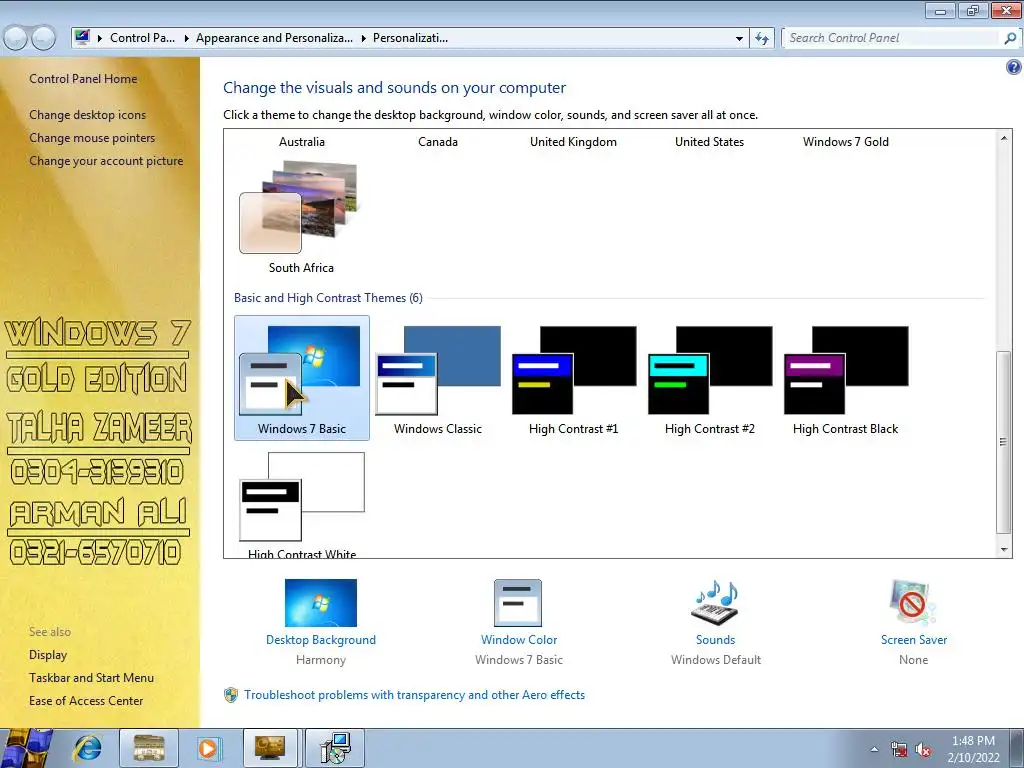
Task: Open Troubleshoot transparency and Aero effects link
Action: coord(414,695)
